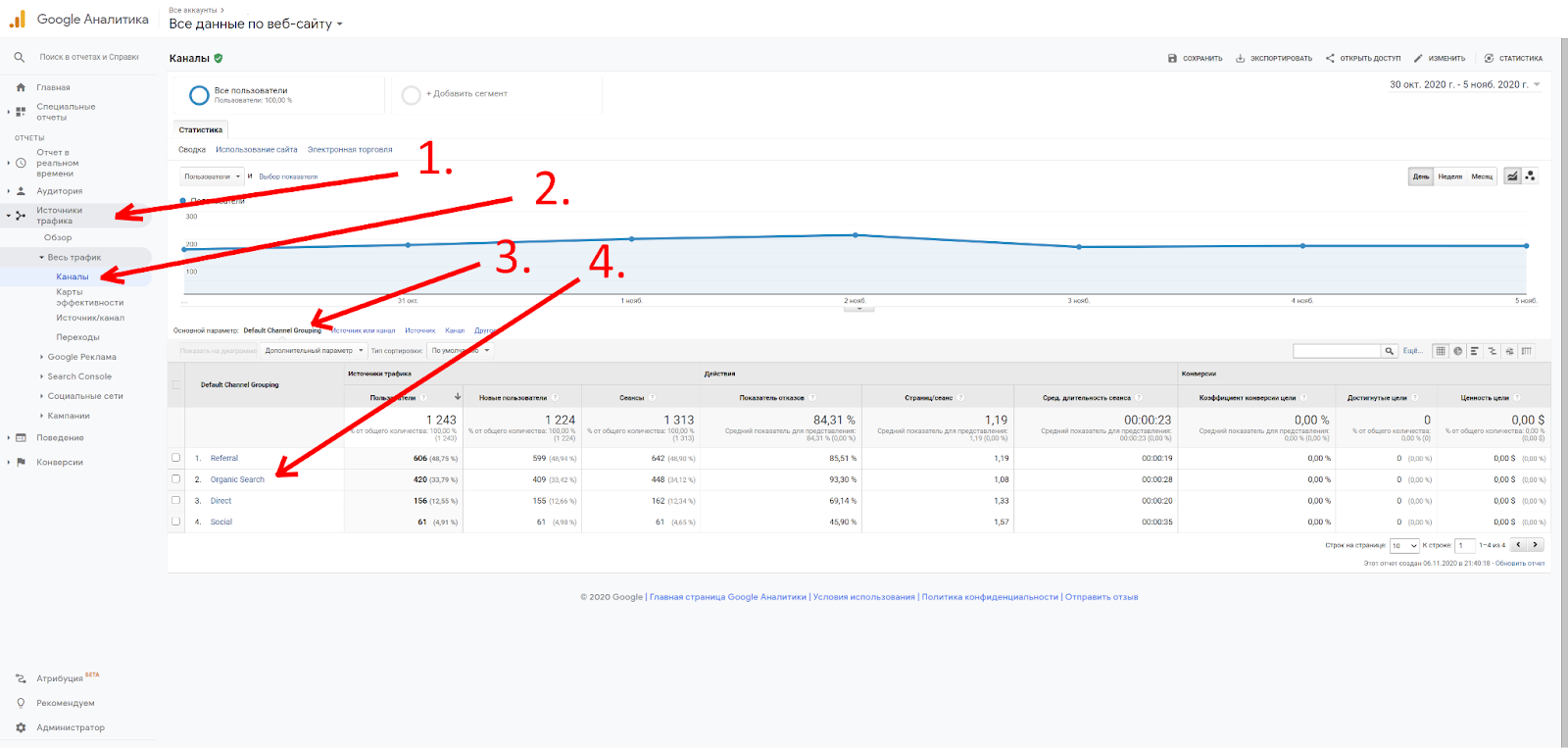Select the Статистика explorer tab
This screenshot has height=748, width=1568.
pos(201,129)
